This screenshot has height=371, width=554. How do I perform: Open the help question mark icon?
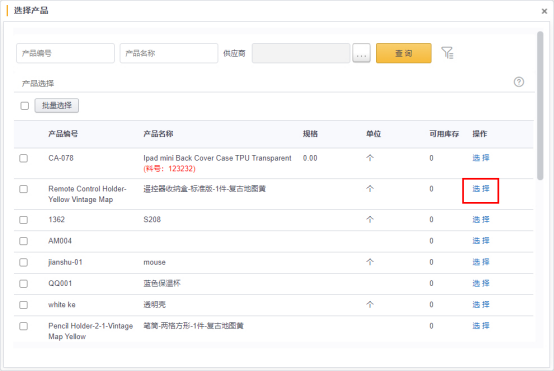pyautogui.click(x=519, y=82)
